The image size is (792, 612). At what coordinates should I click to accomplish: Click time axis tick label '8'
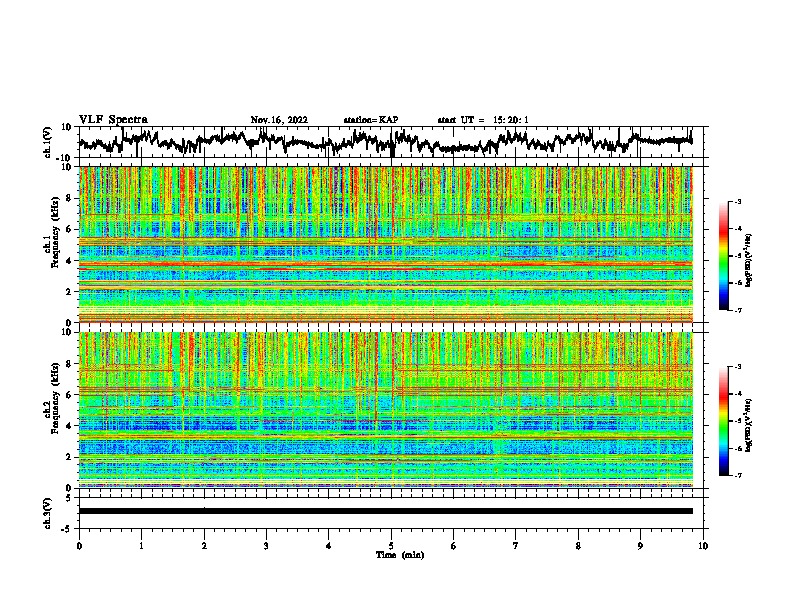coord(578,546)
